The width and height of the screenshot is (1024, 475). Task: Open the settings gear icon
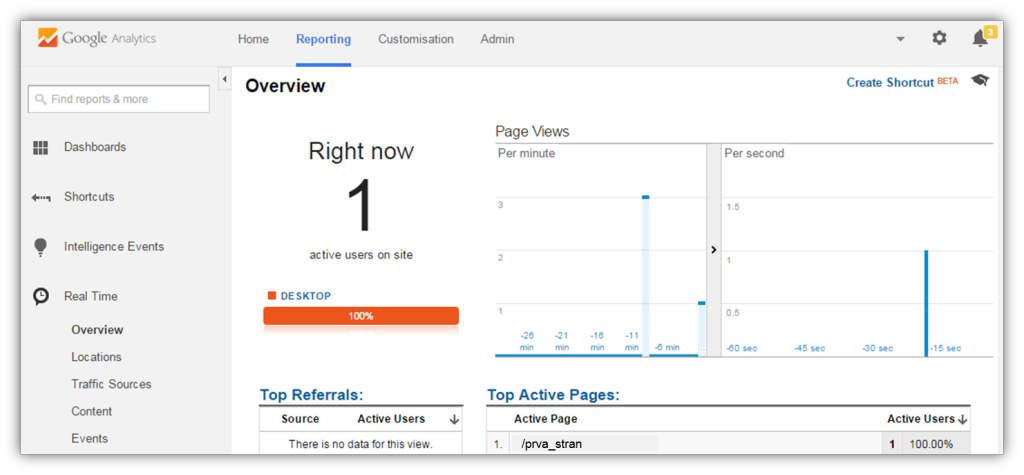(939, 38)
